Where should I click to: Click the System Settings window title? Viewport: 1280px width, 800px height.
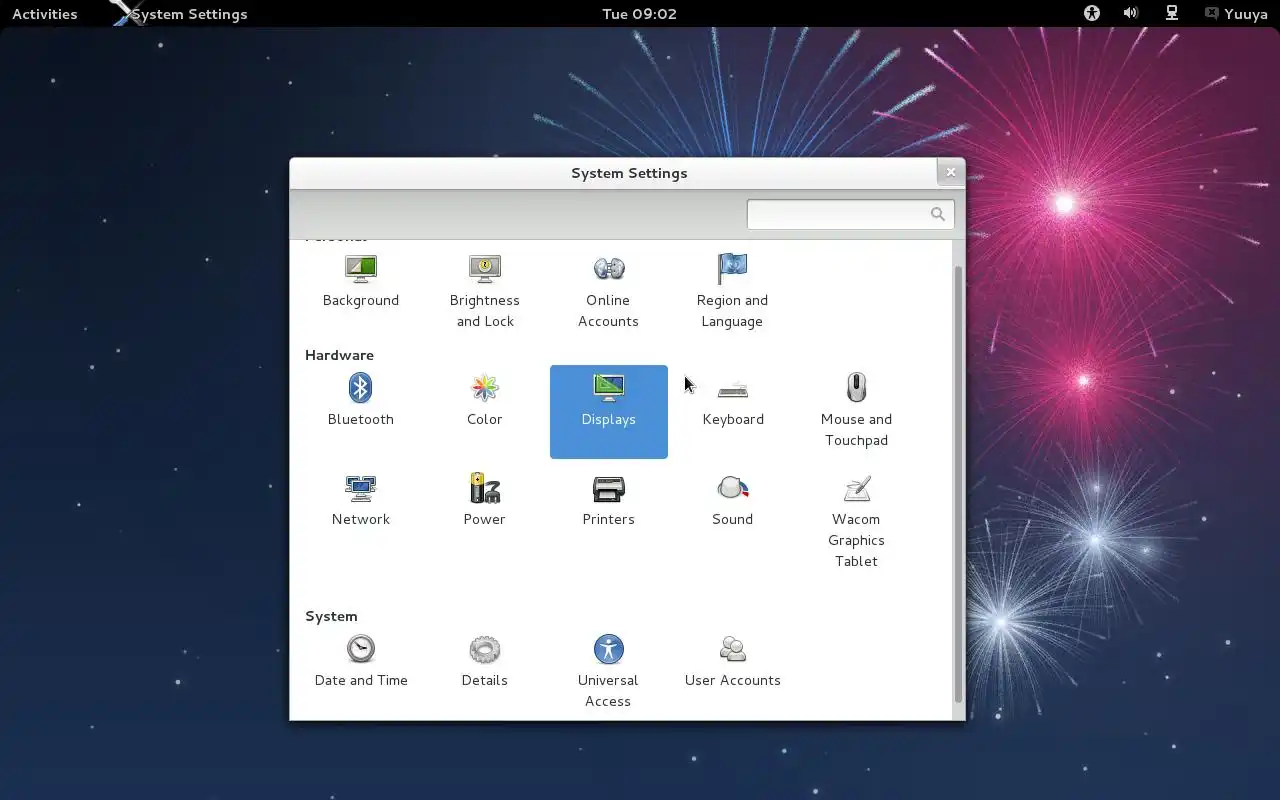[629, 173]
